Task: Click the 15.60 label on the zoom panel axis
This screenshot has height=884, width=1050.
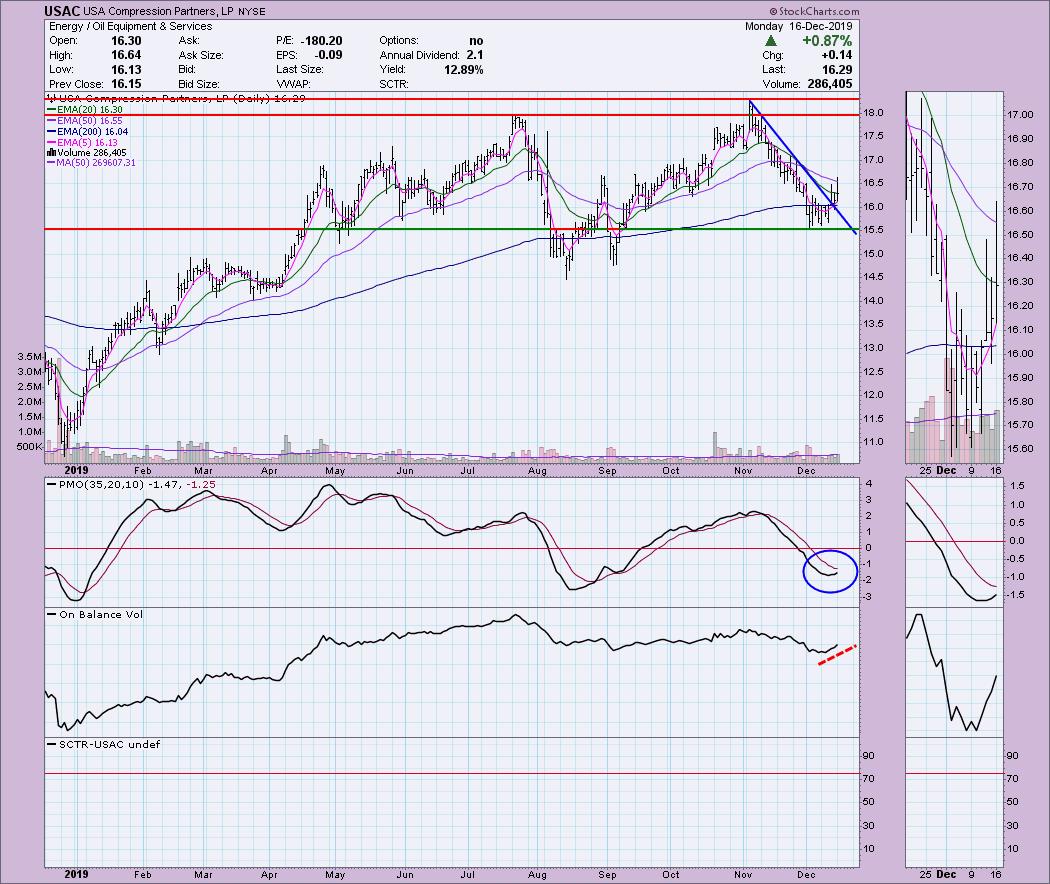Action: pos(1019,449)
